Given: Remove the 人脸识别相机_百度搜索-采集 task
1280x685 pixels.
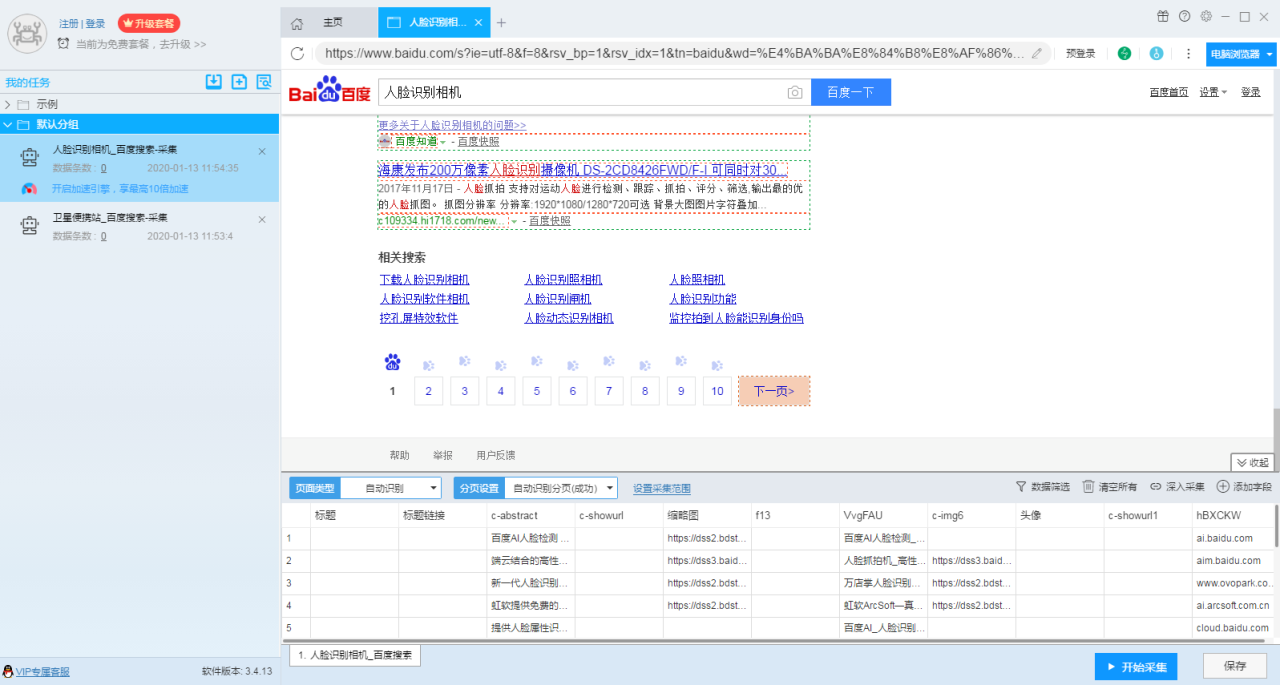Looking at the screenshot, I should (x=262, y=151).
